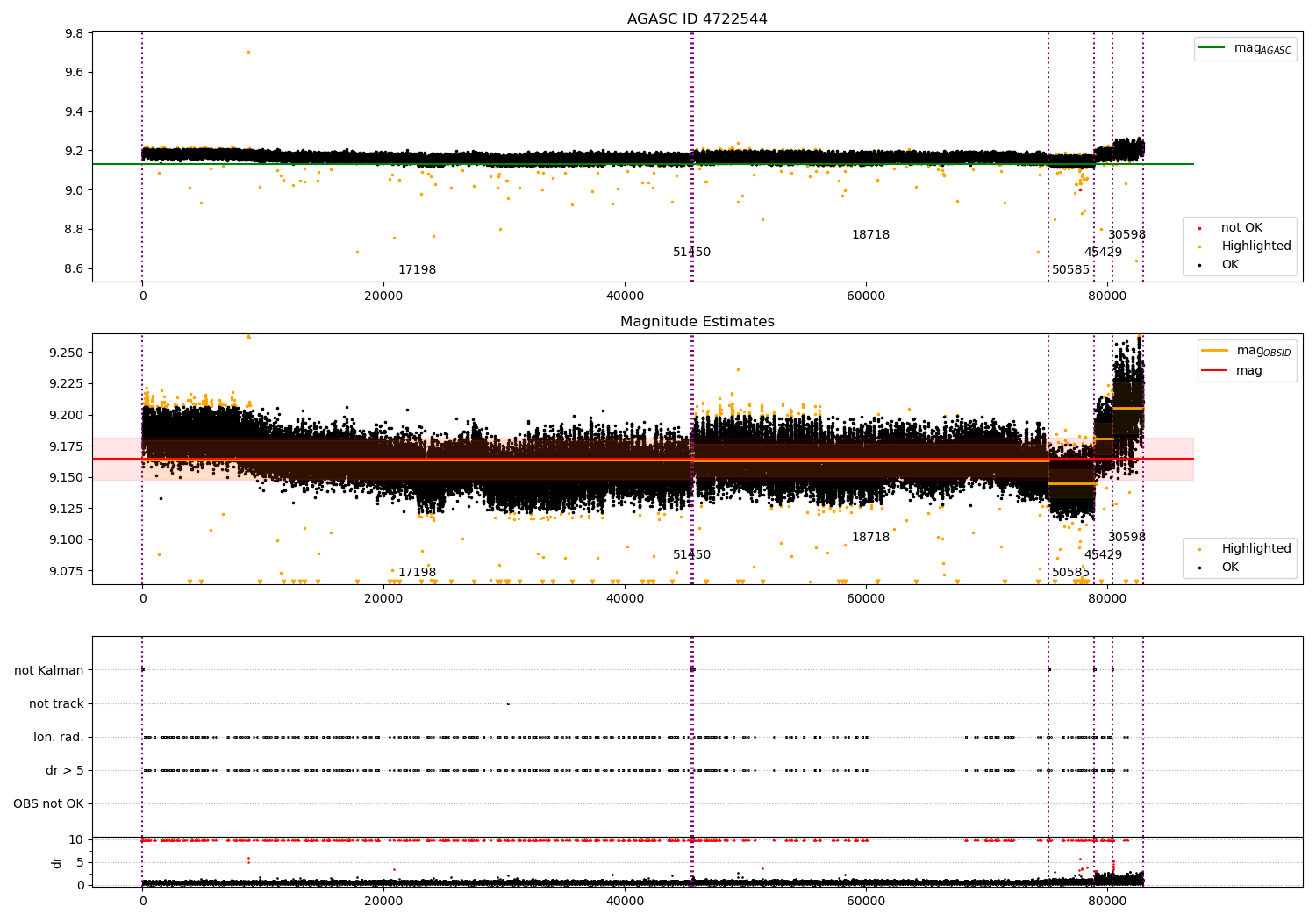Click OBSID label 45429 in top plot
The height and width of the screenshot is (921, 1316).
[x=1103, y=253]
